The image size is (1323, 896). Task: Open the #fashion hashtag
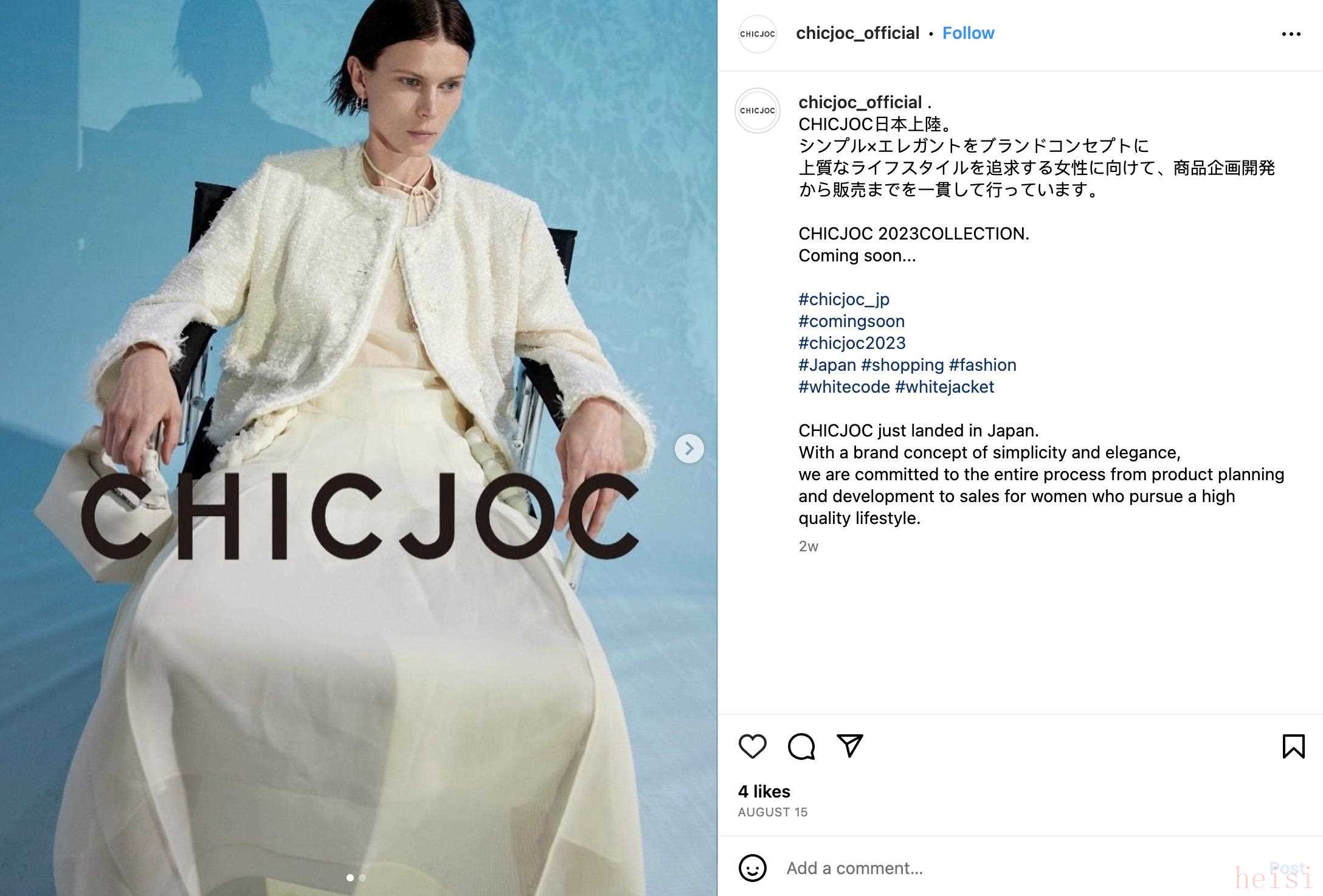click(x=983, y=365)
